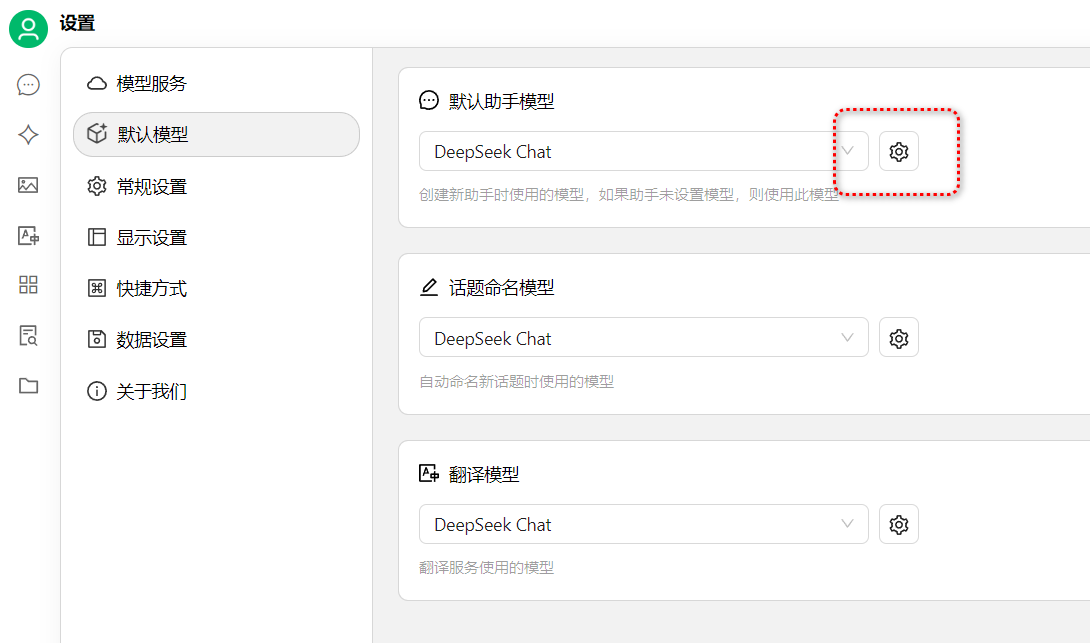Select the 模型服务 settings menu item
1090x643 pixels.
(151, 84)
